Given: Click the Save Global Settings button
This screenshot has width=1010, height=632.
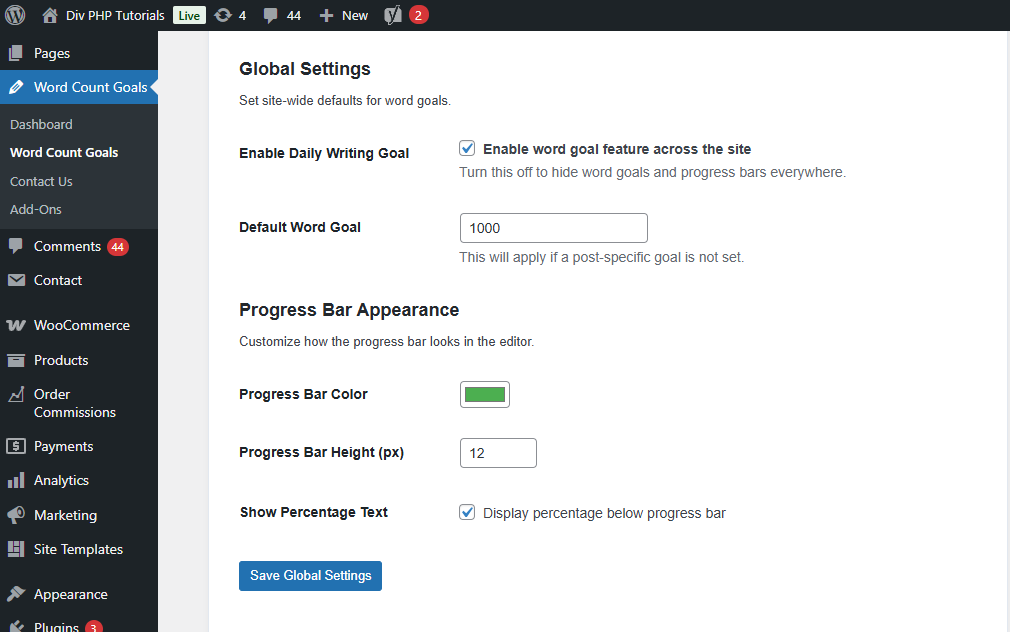Looking at the screenshot, I should coord(310,576).
